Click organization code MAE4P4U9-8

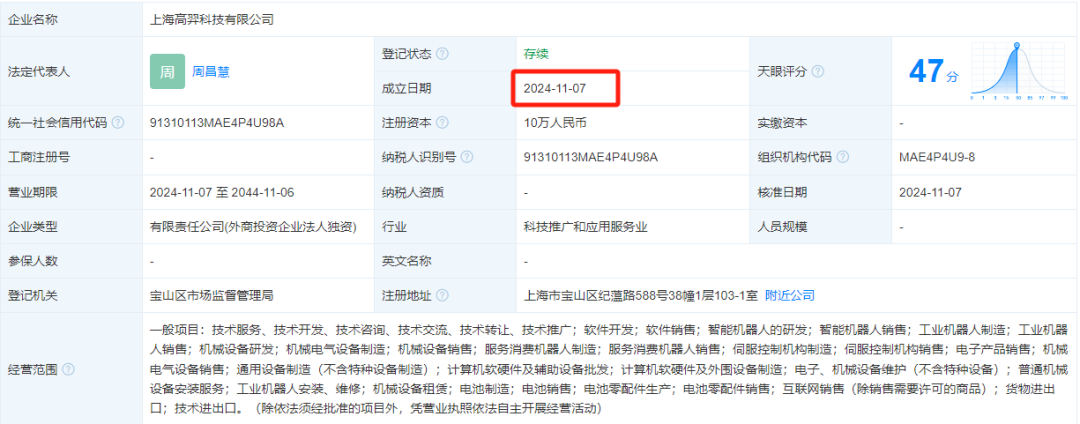(x=937, y=158)
